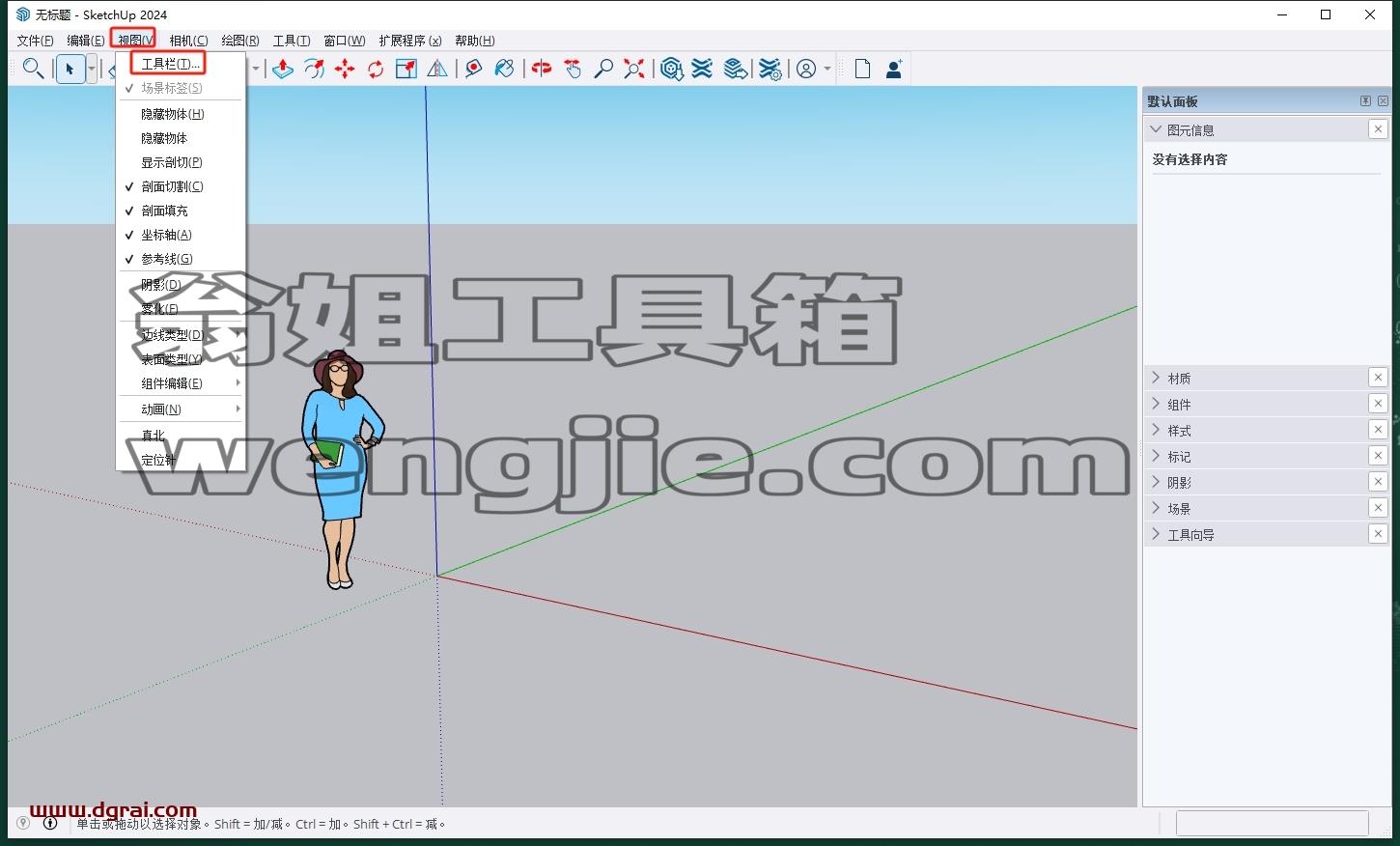Close the 材质 panel with its X
Image resolution: width=1400 pixels, height=846 pixels.
click(1378, 378)
